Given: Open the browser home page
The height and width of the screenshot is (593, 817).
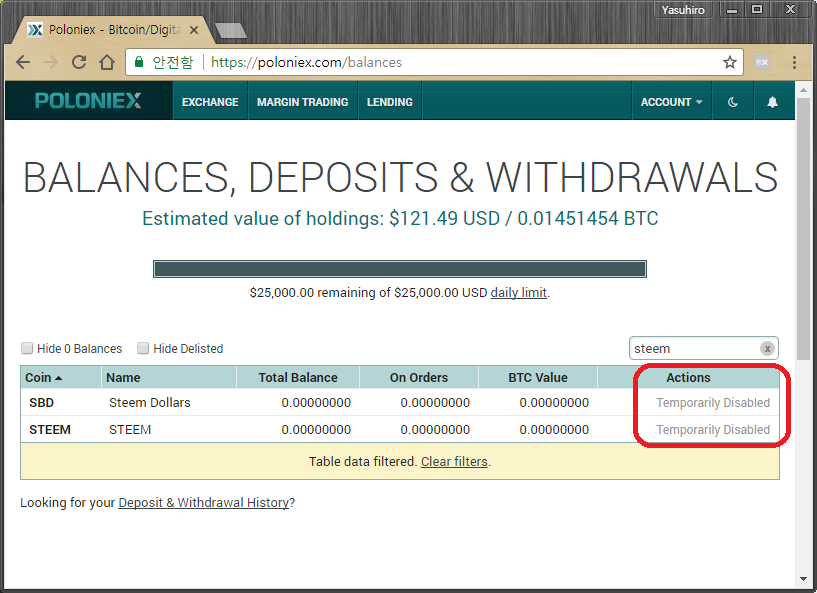Looking at the screenshot, I should point(107,63).
